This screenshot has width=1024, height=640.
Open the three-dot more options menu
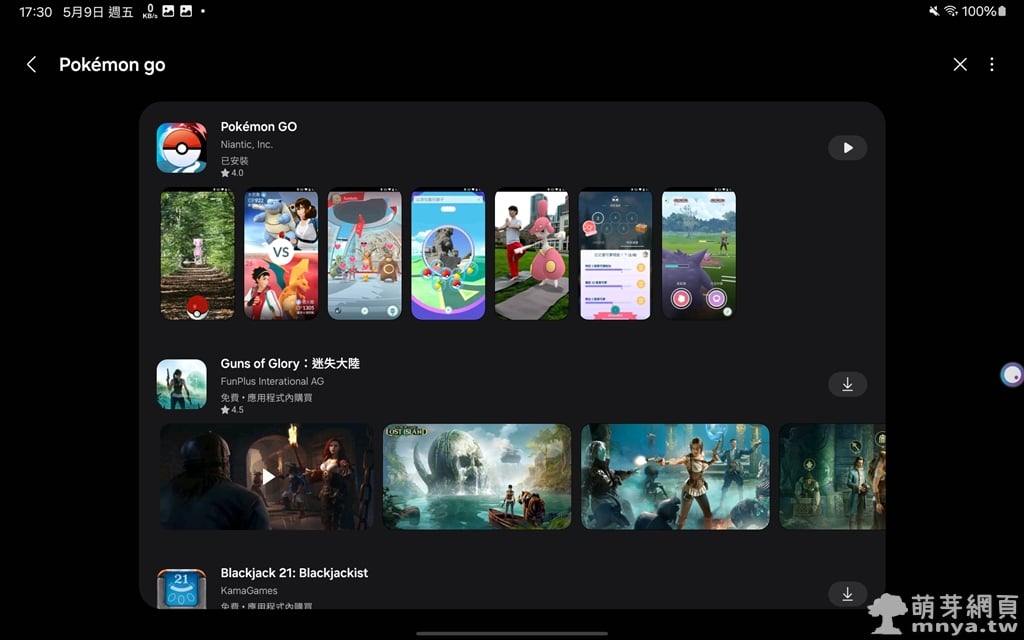(x=992, y=65)
